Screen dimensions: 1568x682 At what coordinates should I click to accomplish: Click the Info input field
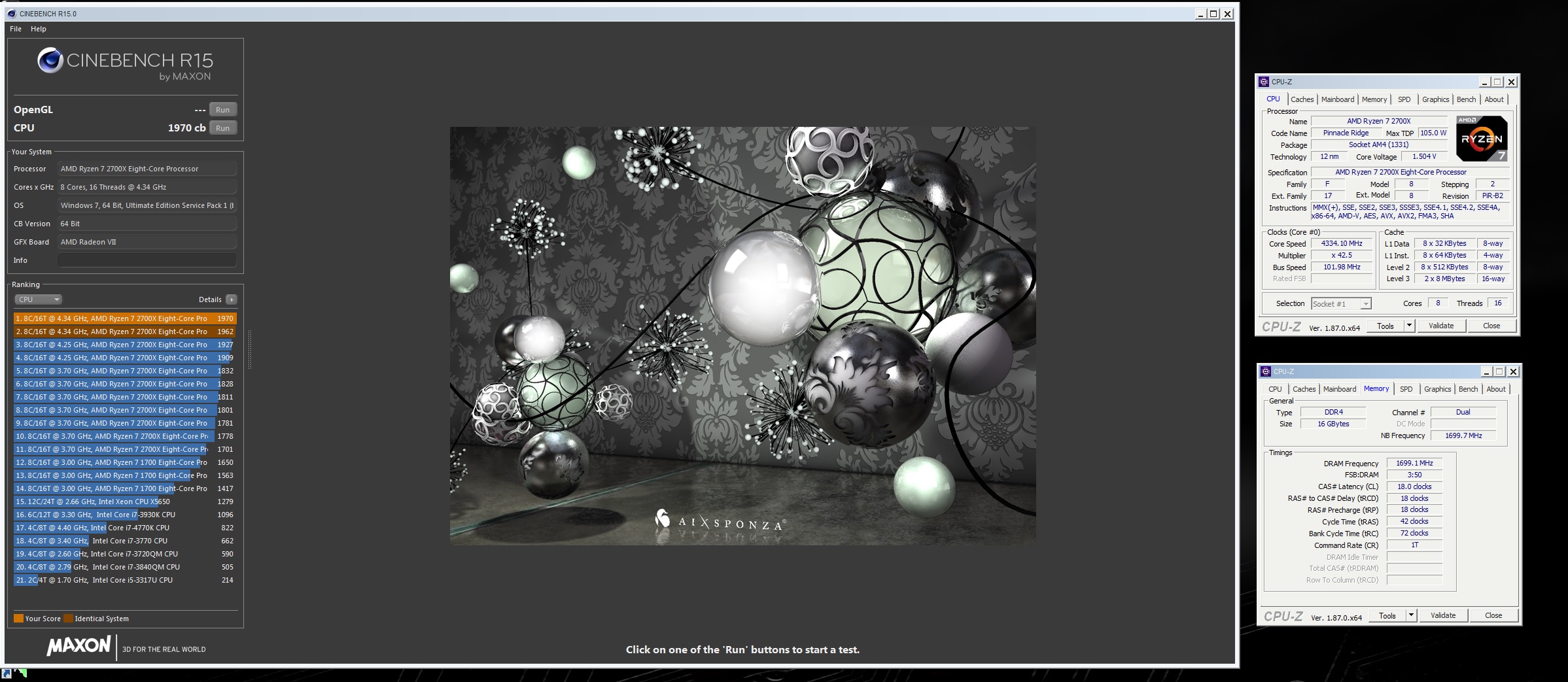[147, 260]
